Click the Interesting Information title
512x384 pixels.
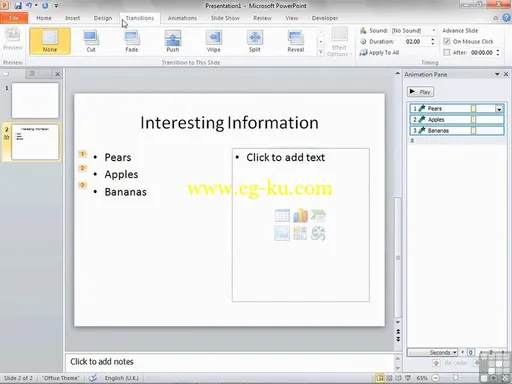pyautogui.click(x=229, y=123)
